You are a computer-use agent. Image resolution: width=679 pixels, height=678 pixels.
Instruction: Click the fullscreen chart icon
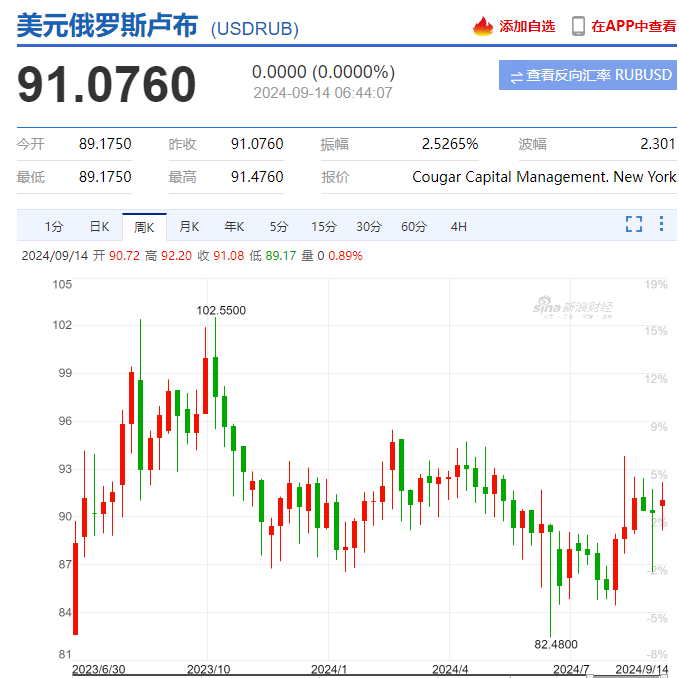tap(634, 224)
